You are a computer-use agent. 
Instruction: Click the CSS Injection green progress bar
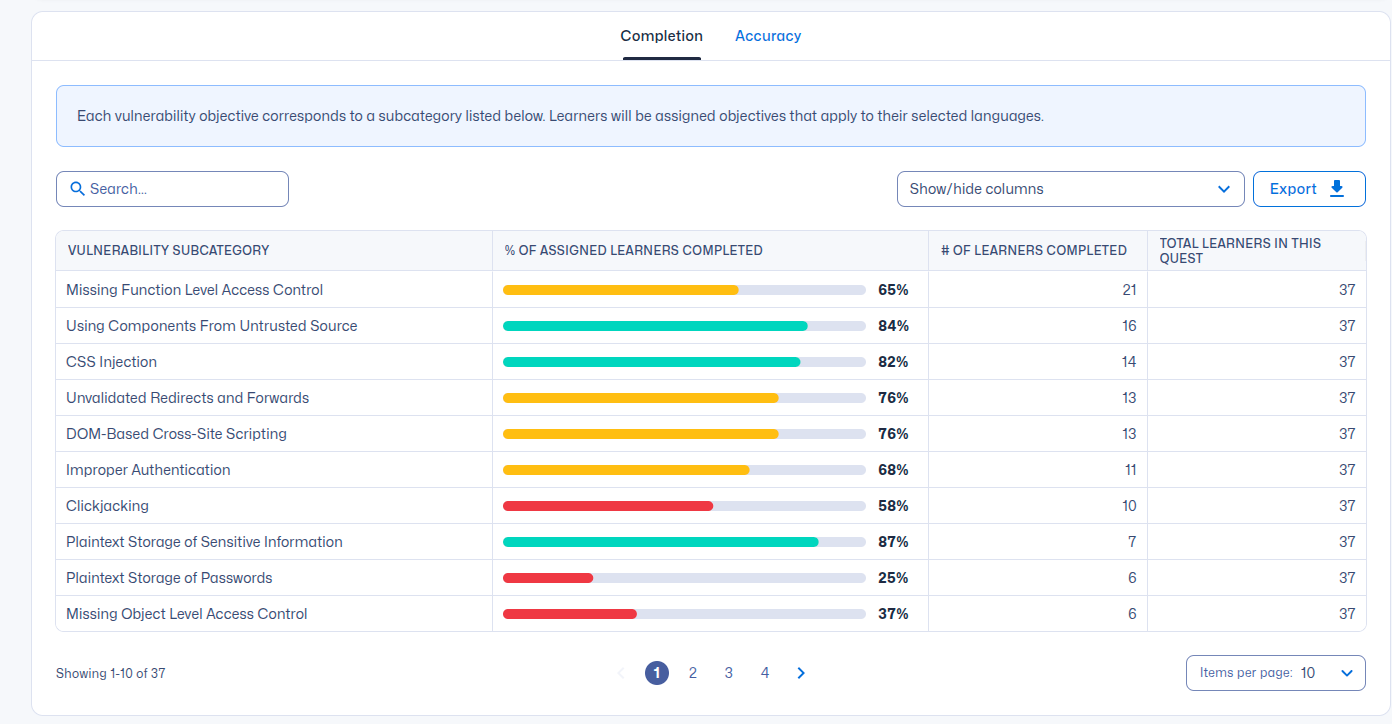point(651,362)
